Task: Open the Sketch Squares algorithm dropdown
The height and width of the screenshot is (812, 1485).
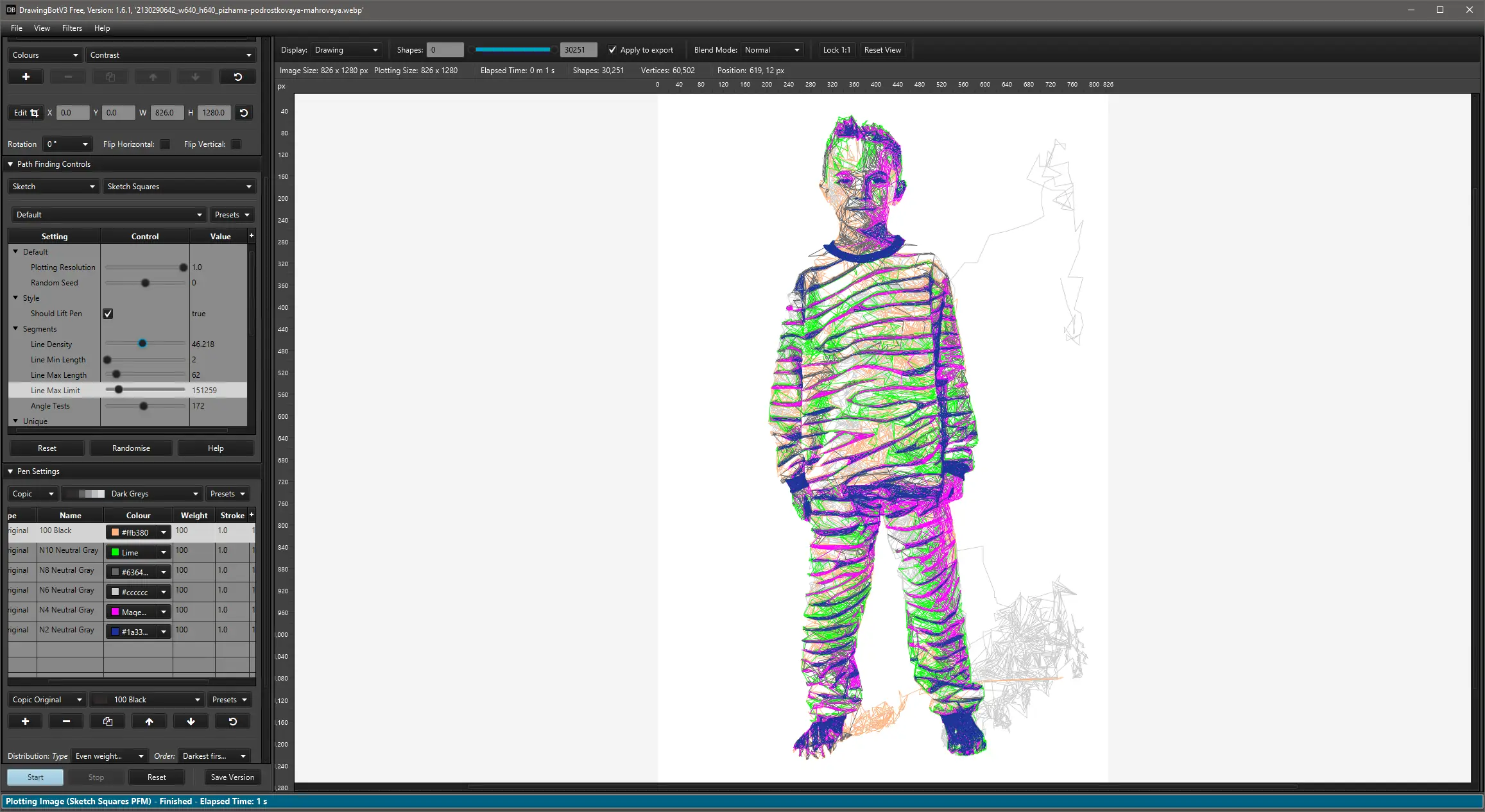Action: click(x=179, y=187)
